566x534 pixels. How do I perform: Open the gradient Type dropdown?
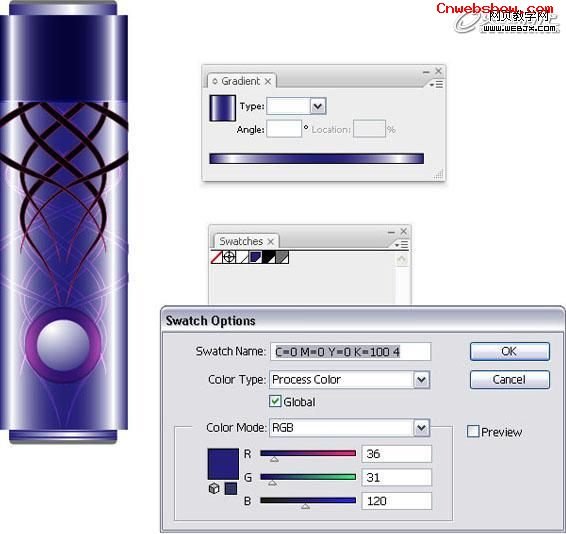tap(318, 106)
